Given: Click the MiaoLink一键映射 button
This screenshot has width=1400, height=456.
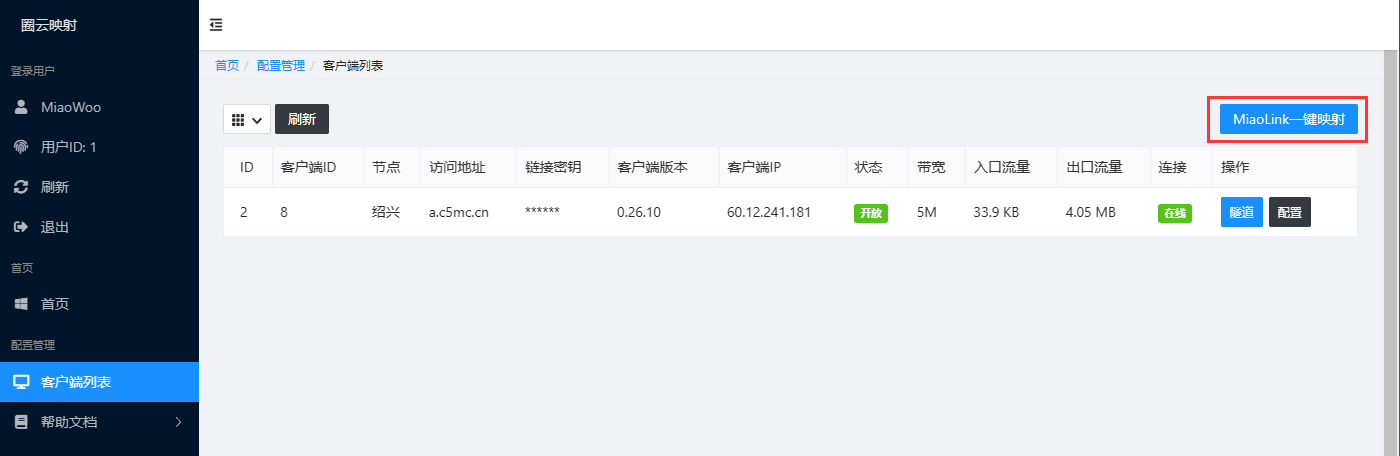Looking at the screenshot, I should (x=1288, y=120).
